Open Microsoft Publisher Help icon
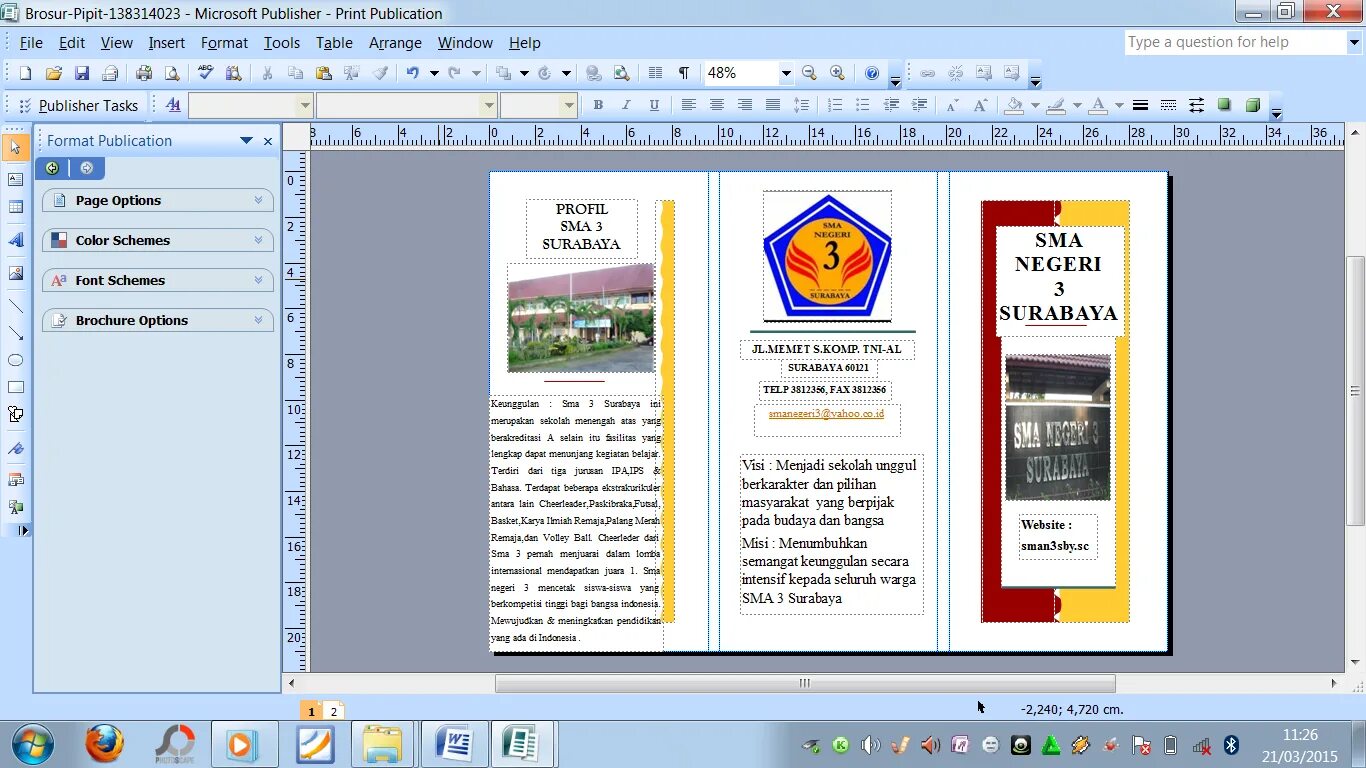1366x768 pixels. click(871, 73)
